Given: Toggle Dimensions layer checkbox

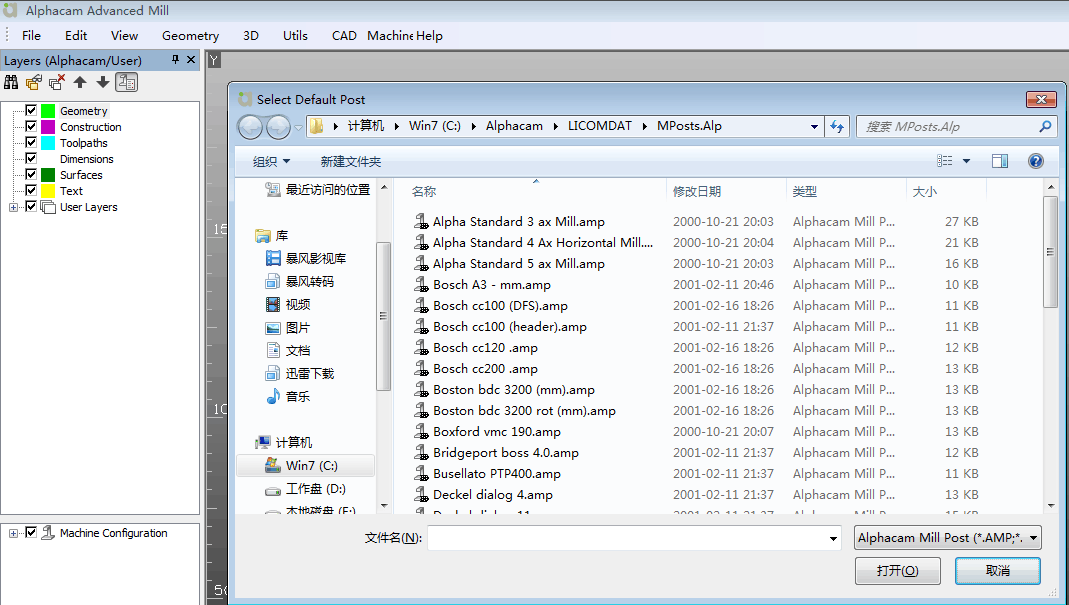Looking at the screenshot, I should coord(31,158).
